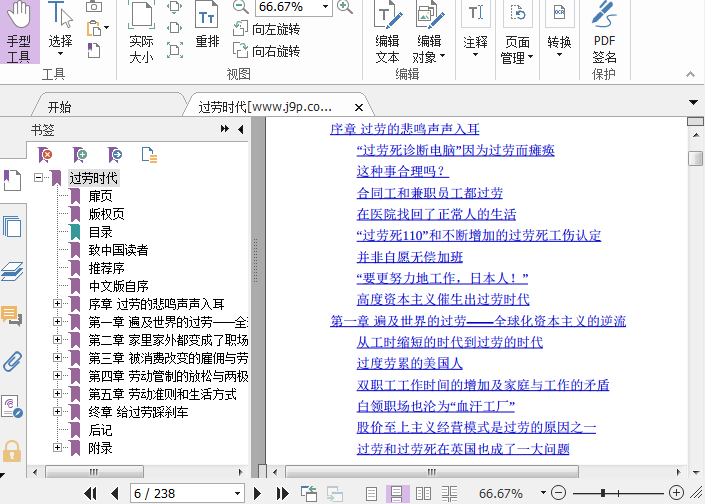Expand the 第三章 bookmark node
Screen dimensions: 705x504
57,357
